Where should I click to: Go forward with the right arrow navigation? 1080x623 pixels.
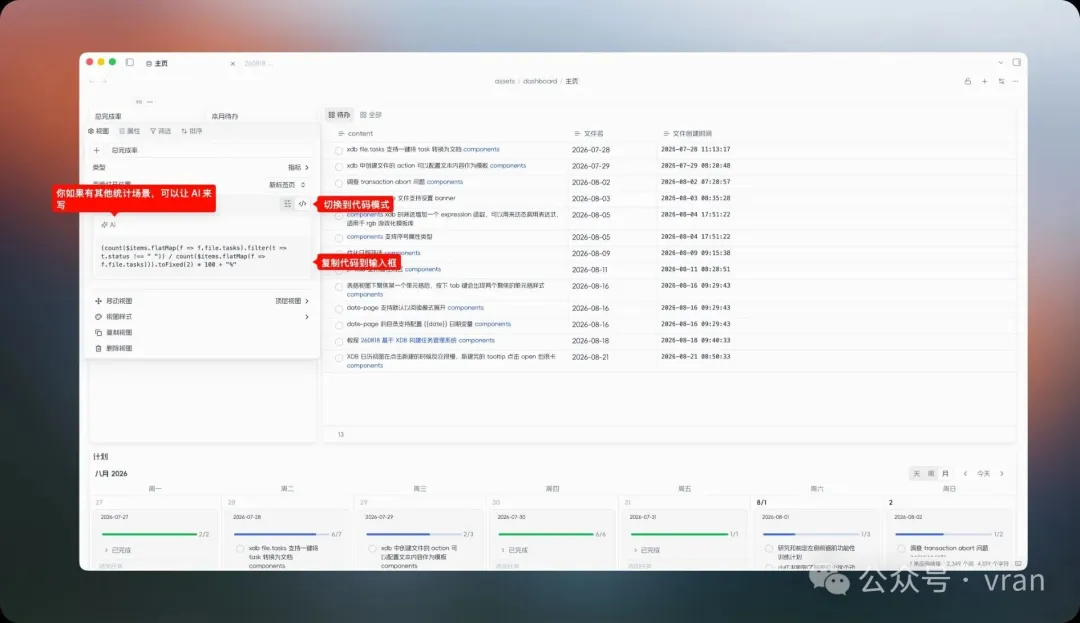tap(105, 81)
